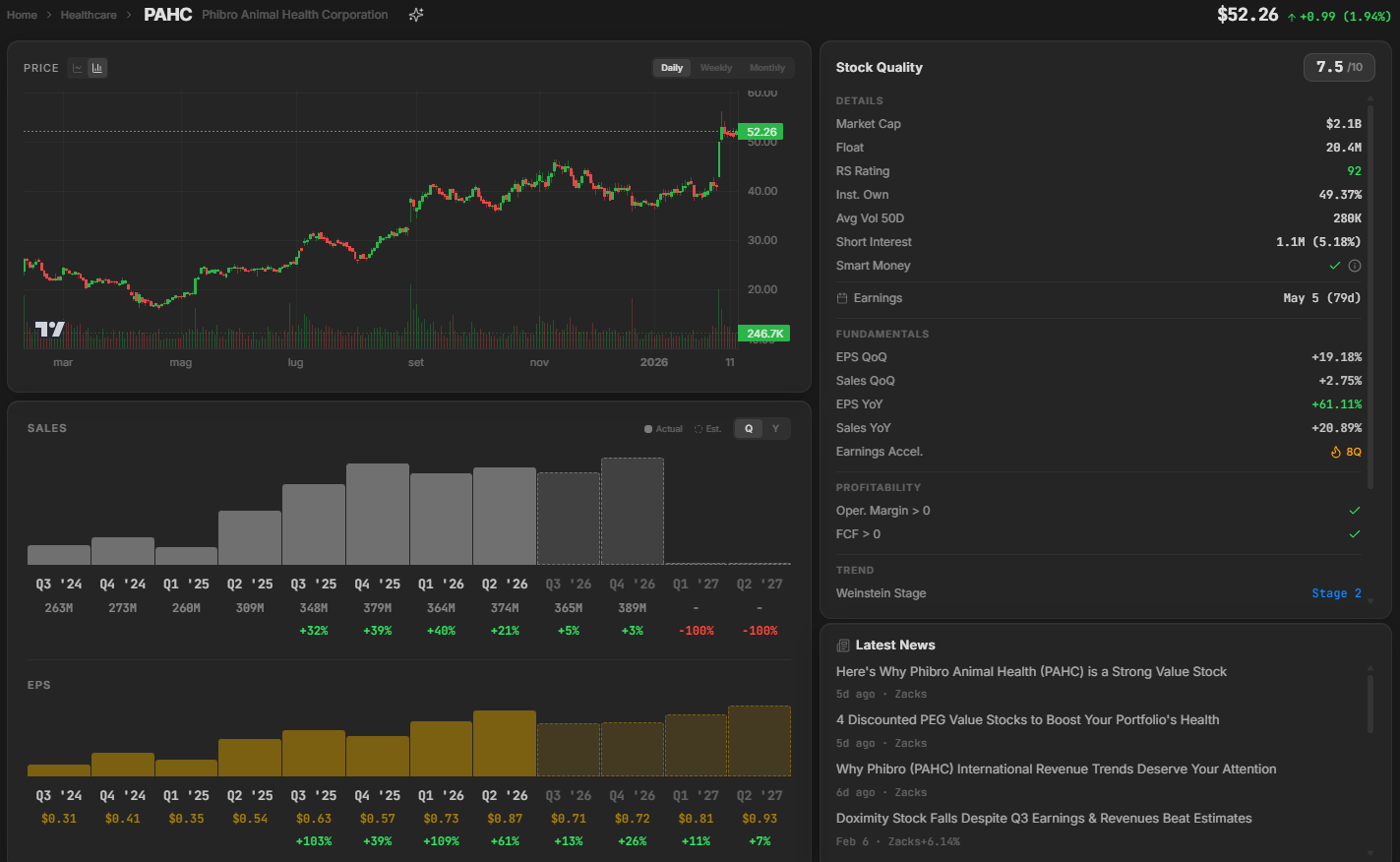Screen dimensions: 1400x862
Task: Switch price chart to Monthly timeframe
Action: coord(766,68)
